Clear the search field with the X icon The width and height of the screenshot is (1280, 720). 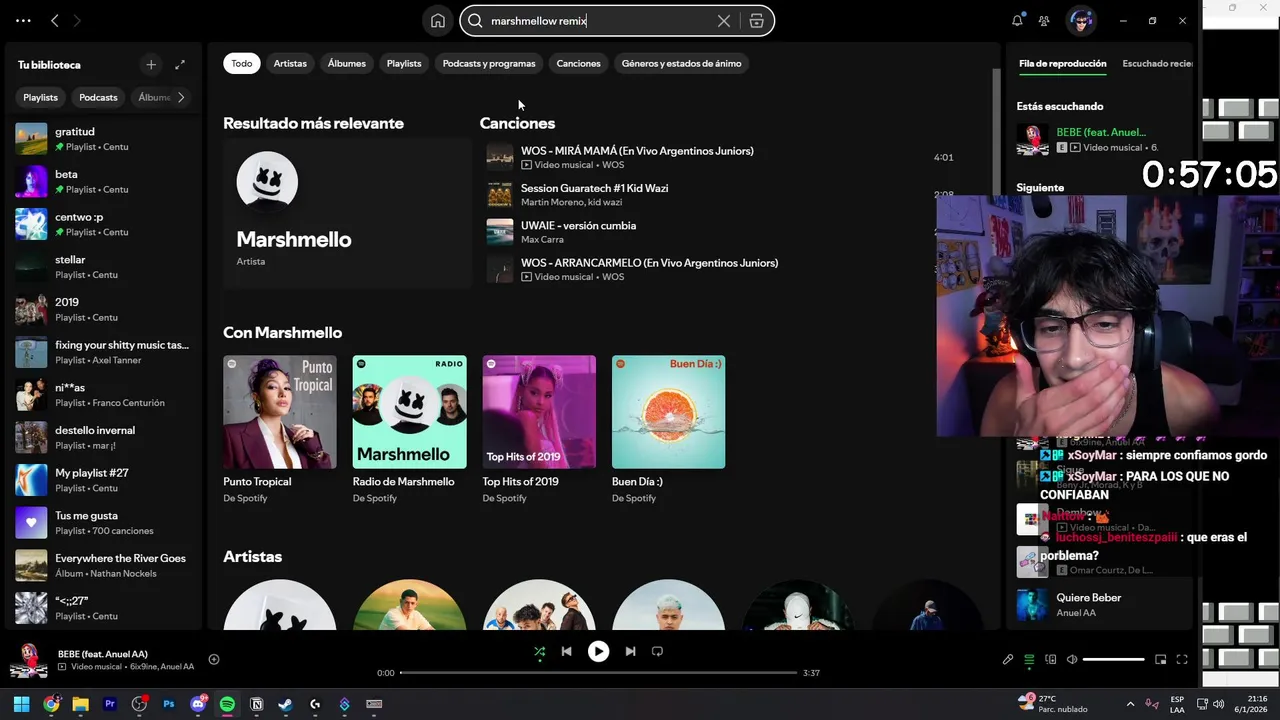click(x=724, y=21)
